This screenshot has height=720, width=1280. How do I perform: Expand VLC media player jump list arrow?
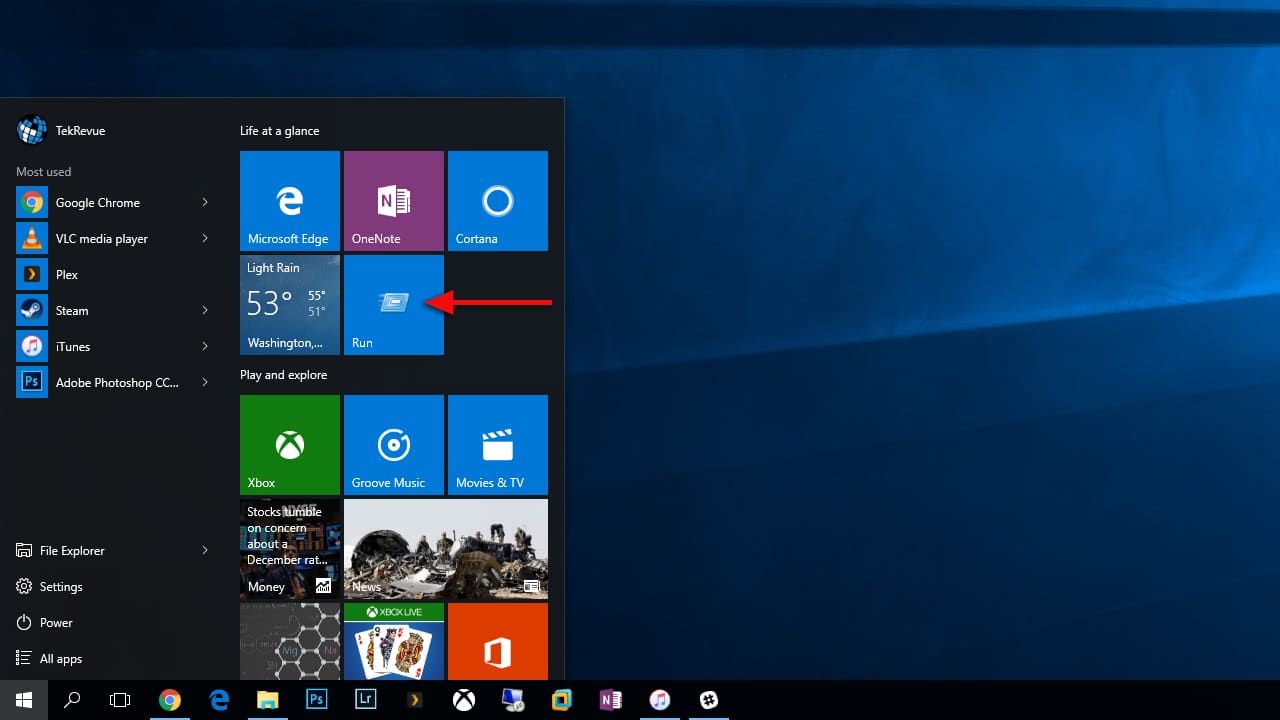[x=205, y=239]
